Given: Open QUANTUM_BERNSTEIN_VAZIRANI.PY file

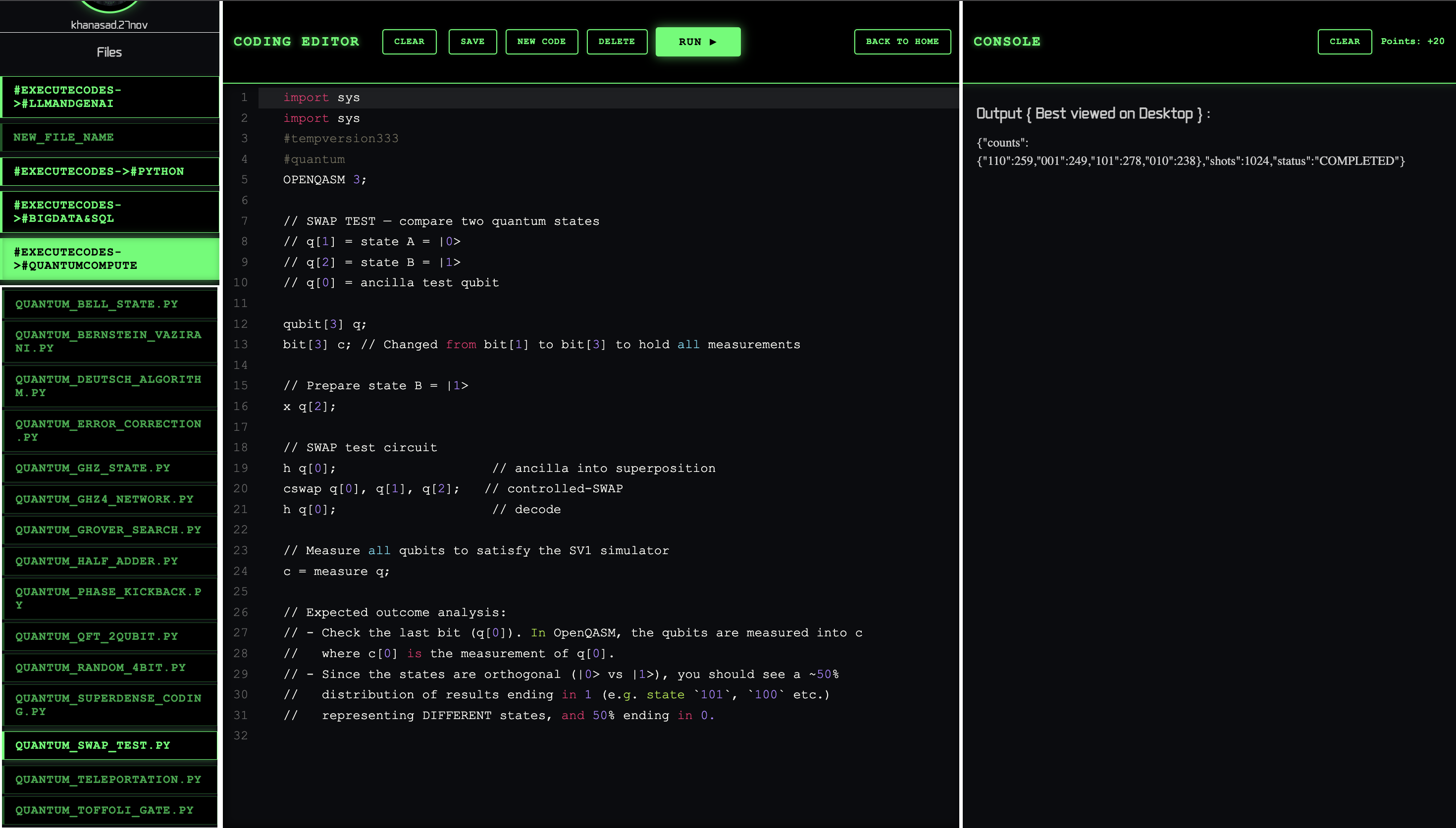Looking at the screenshot, I should [x=110, y=341].
